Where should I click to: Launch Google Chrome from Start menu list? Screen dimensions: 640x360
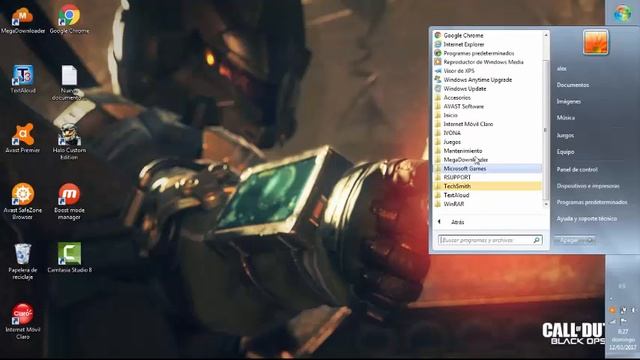coord(488,36)
